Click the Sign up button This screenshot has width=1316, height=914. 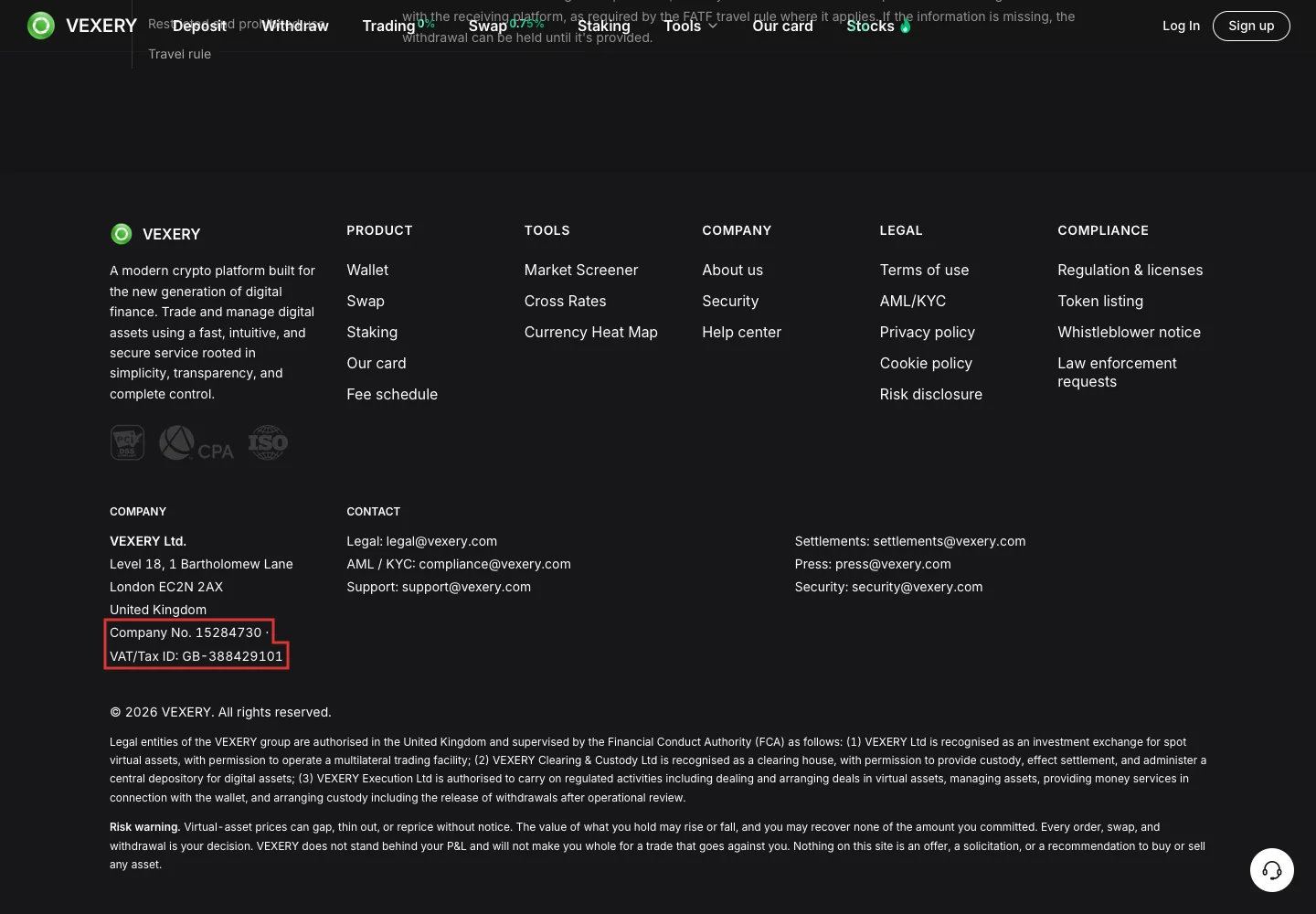coord(1251,26)
